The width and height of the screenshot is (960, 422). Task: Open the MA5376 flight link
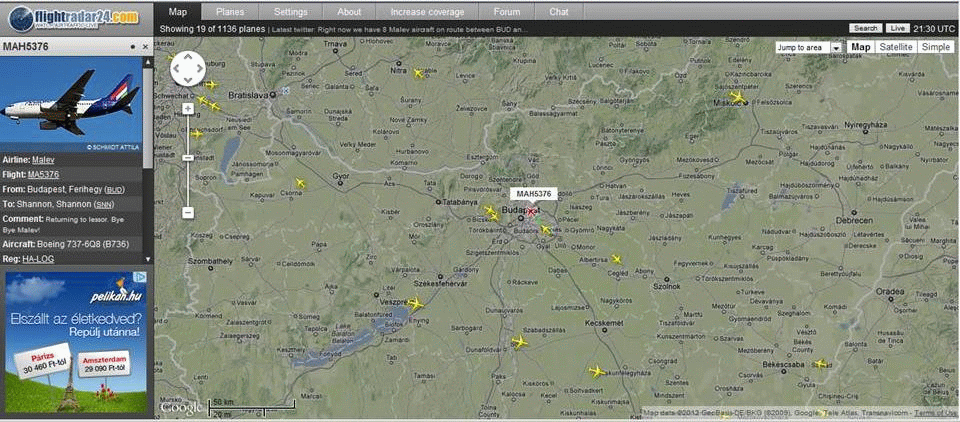43,174
